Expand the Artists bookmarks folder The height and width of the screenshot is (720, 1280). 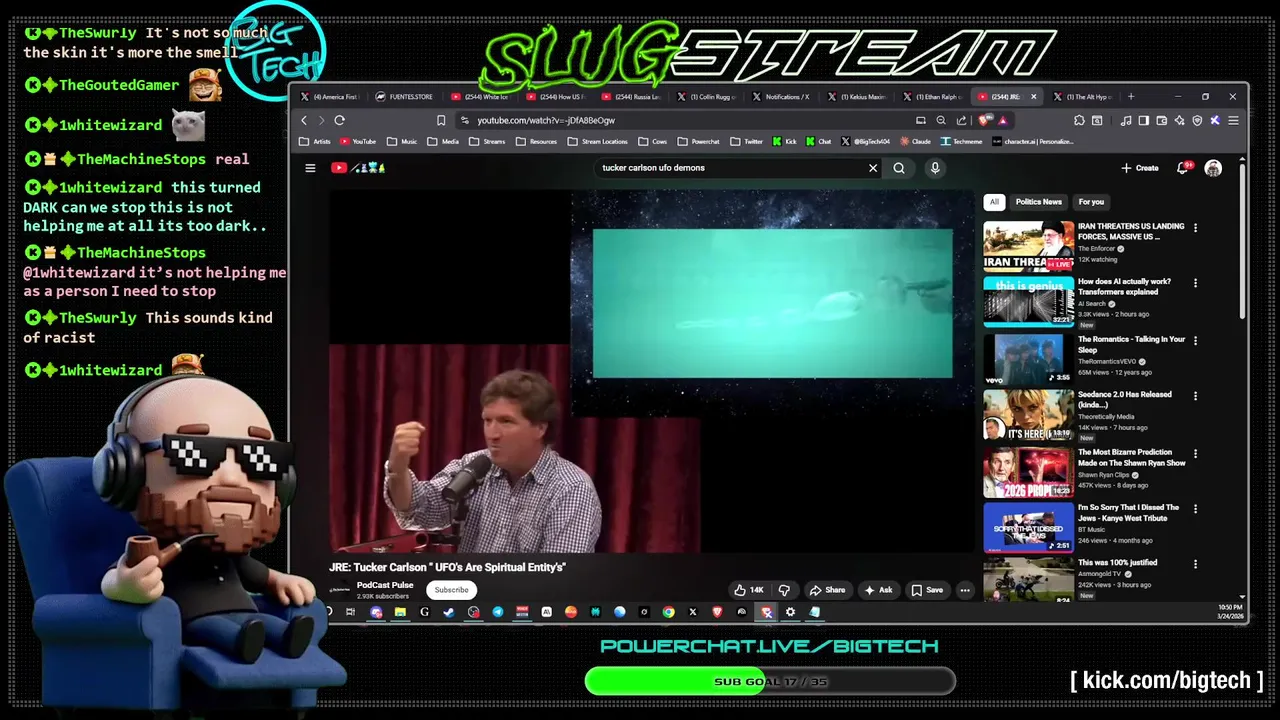315,142
